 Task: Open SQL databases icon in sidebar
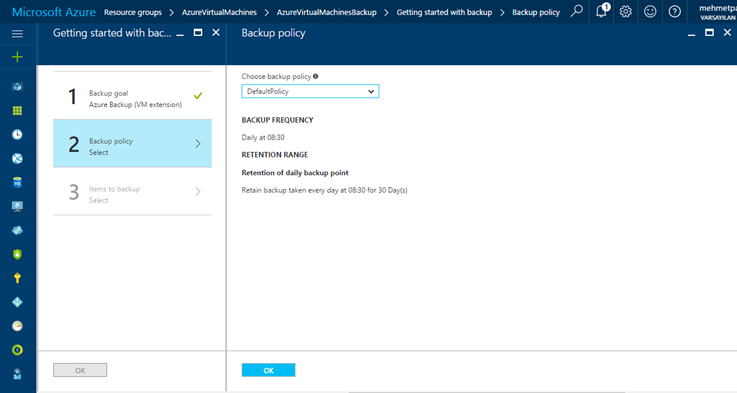(x=17, y=182)
